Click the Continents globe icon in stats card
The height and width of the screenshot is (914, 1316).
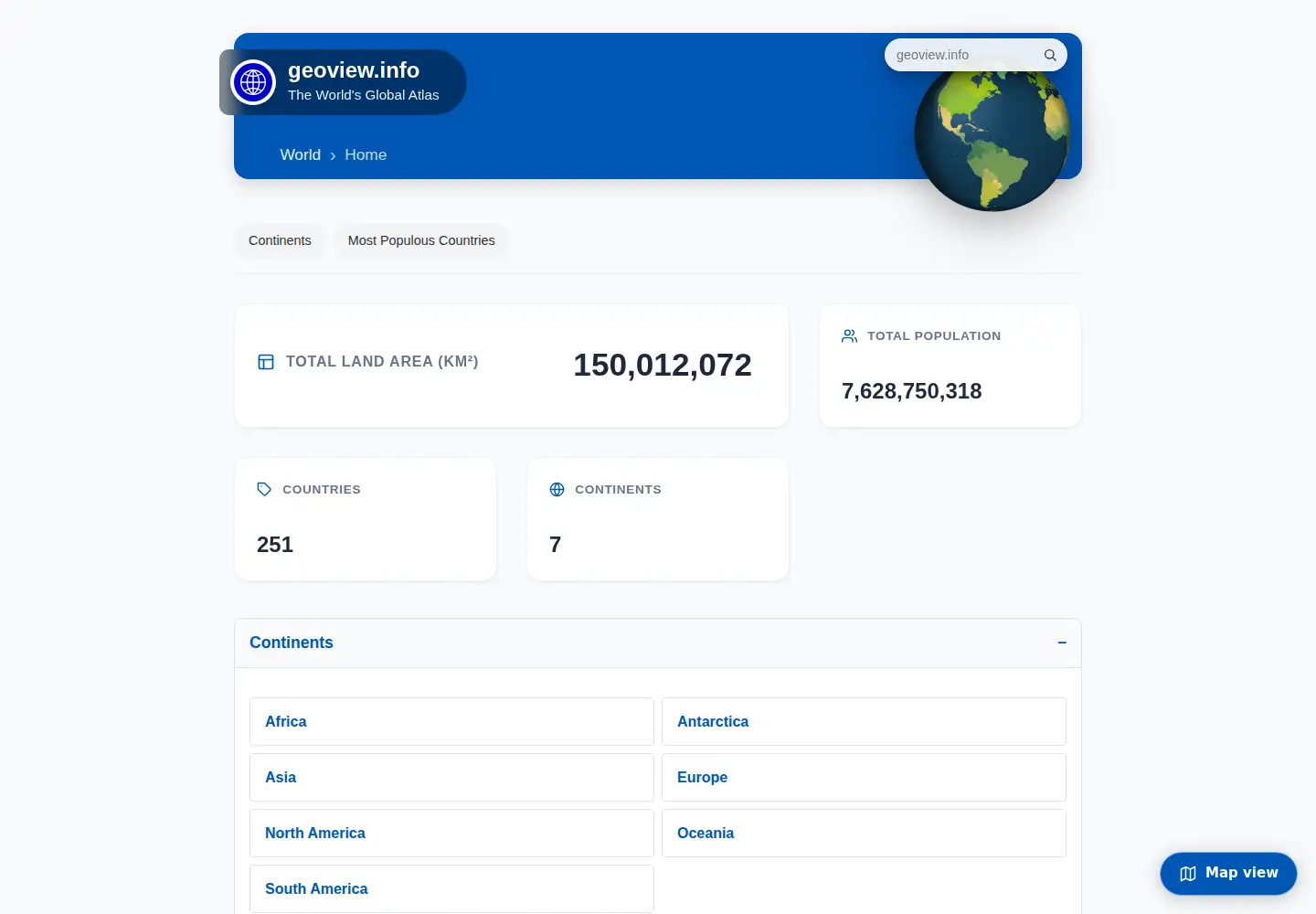(x=557, y=490)
